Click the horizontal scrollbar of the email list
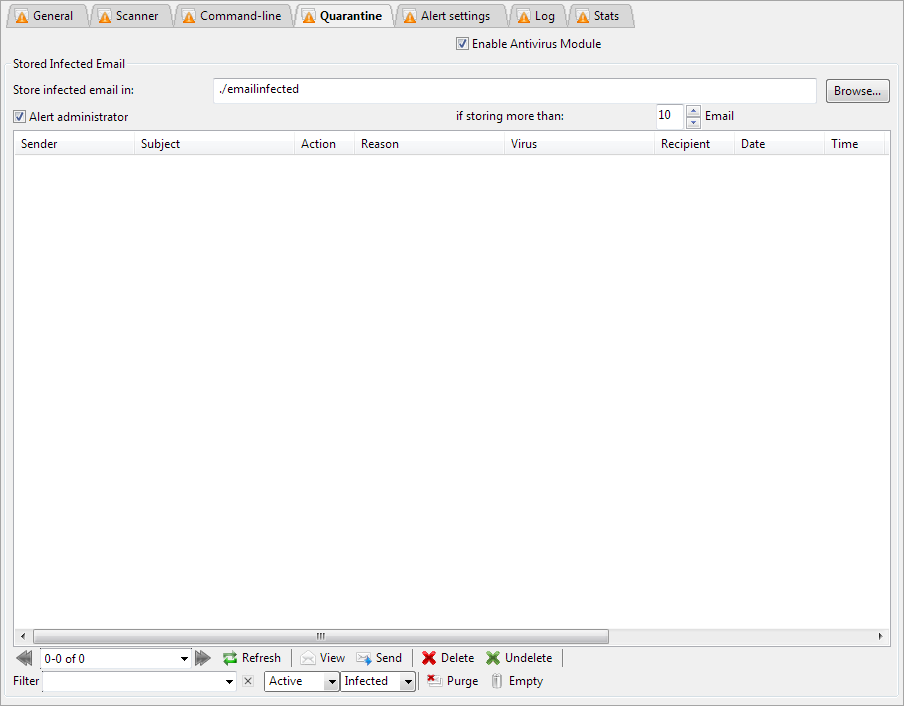The width and height of the screenshot is (904, 706). pos(320,636)
